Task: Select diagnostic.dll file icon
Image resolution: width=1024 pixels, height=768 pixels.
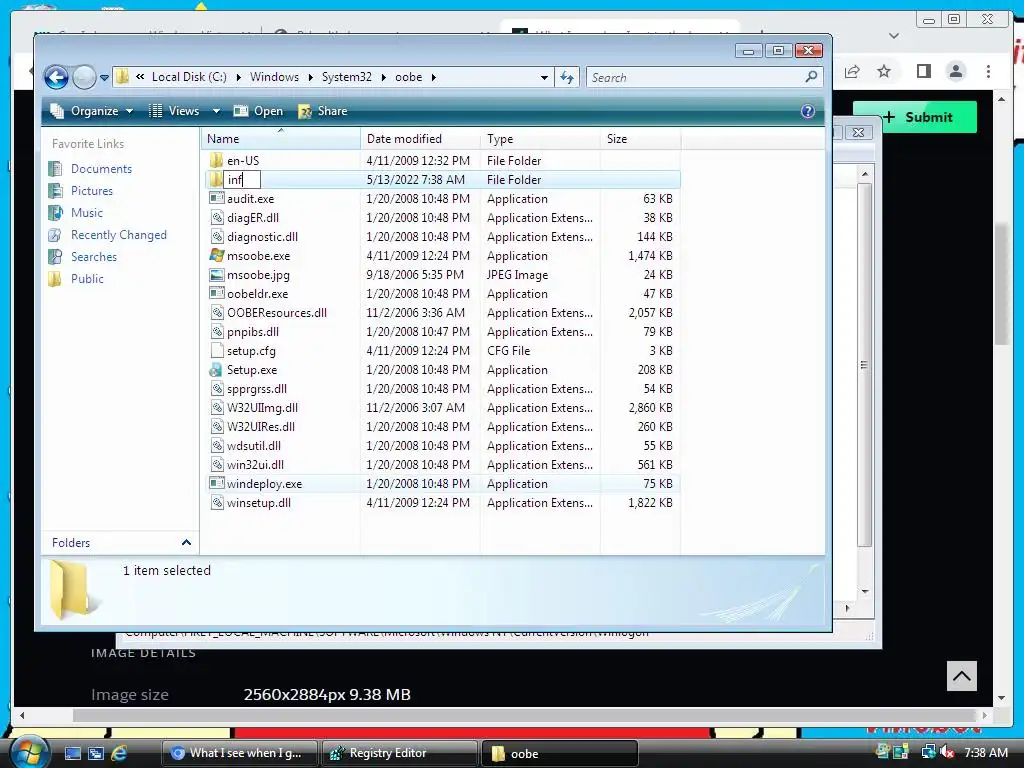Action: pyautogui.click(x=216, y=236)
